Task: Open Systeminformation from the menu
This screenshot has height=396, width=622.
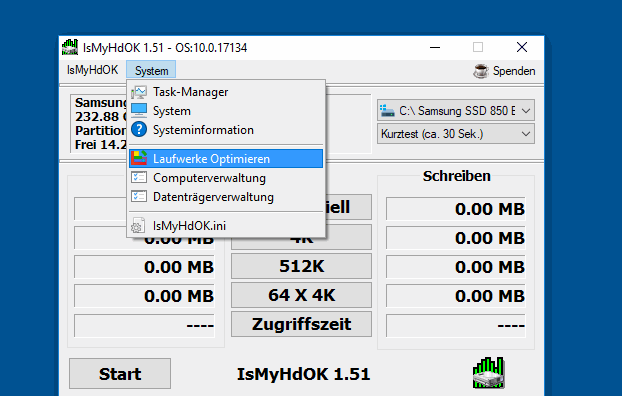Action: (x=226, y=130)
